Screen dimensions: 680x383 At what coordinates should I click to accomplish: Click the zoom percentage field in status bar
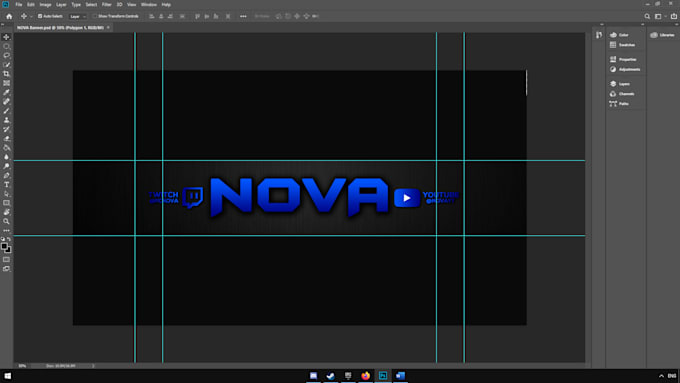22,366
